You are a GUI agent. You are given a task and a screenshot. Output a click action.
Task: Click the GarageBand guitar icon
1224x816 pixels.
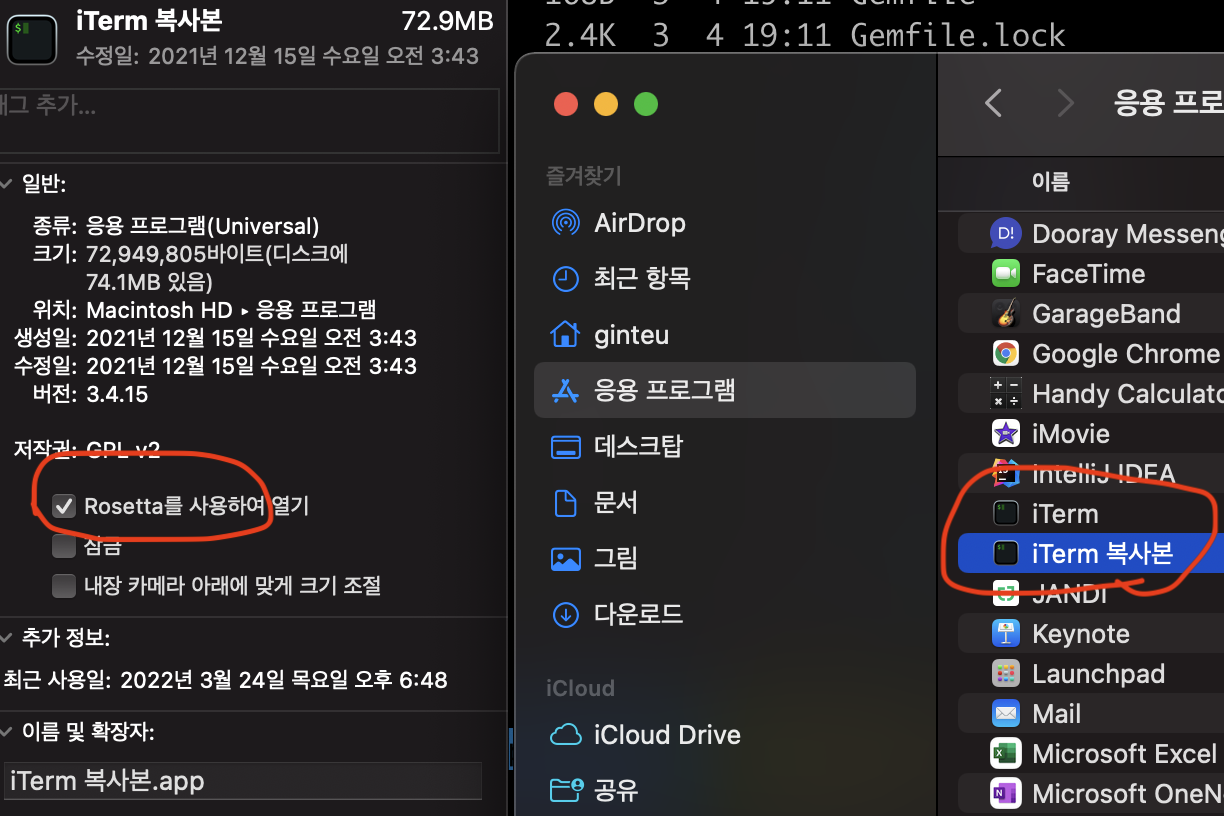[1005, 314]
